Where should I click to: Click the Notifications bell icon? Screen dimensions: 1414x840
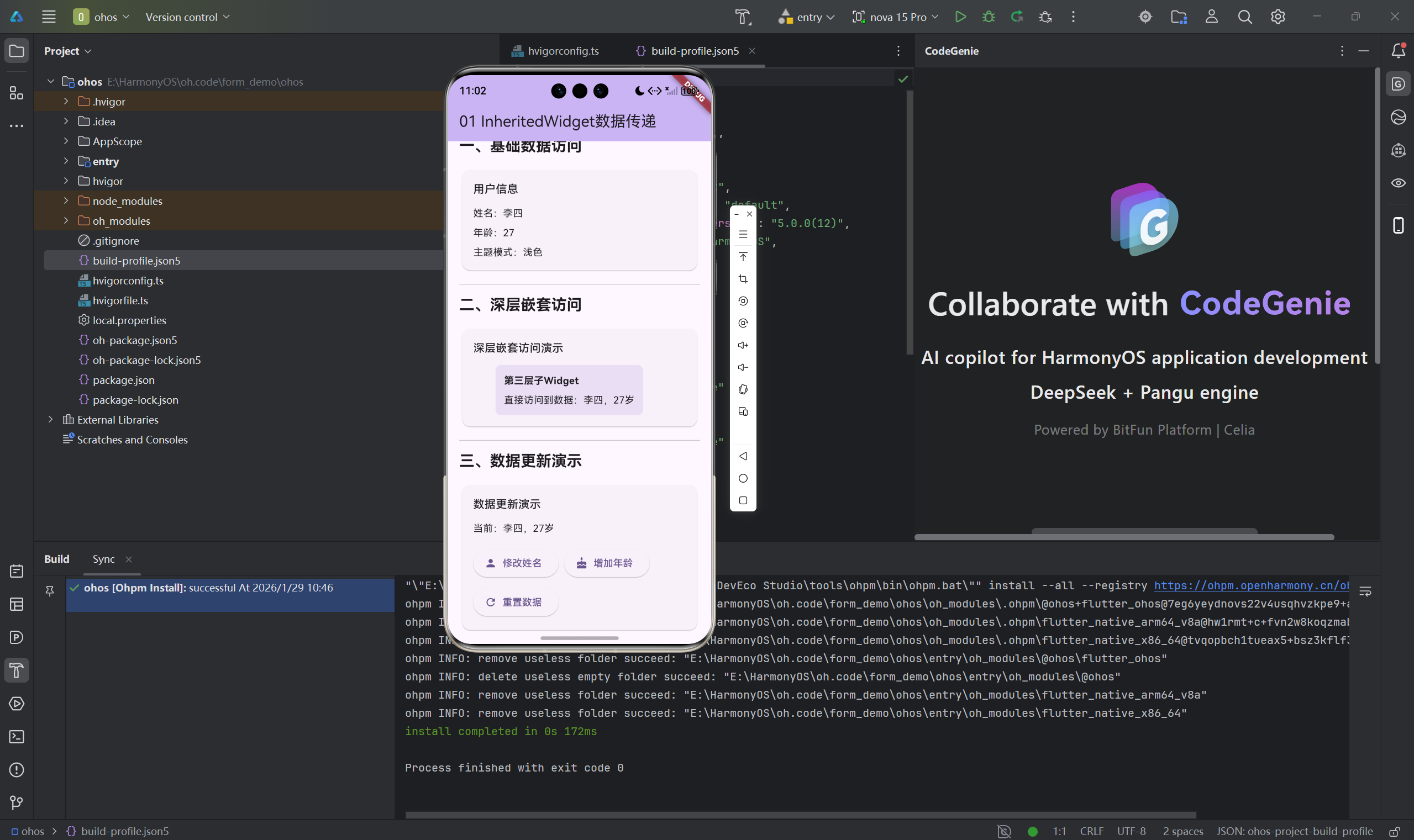coord(1398,51)
